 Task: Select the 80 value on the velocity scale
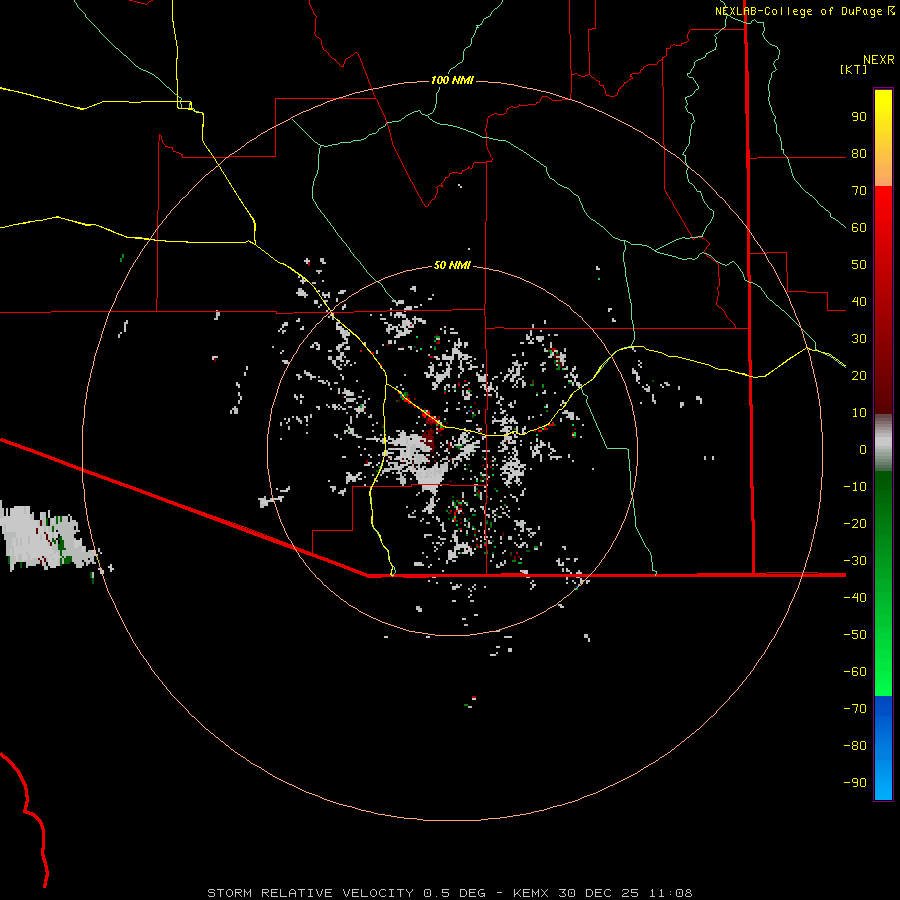tap(859, 153)
